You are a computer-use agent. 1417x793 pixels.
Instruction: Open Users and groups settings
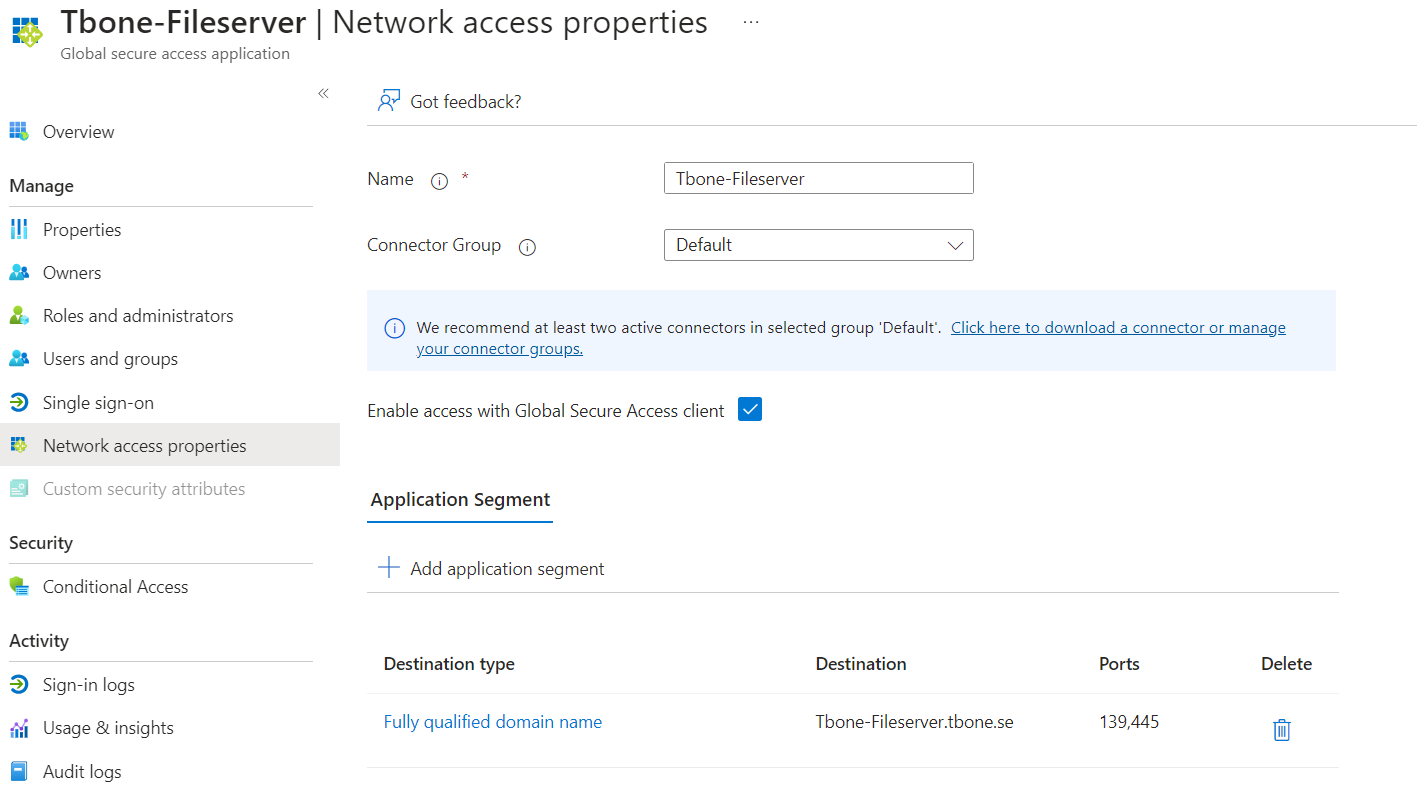tap(111, 358)
